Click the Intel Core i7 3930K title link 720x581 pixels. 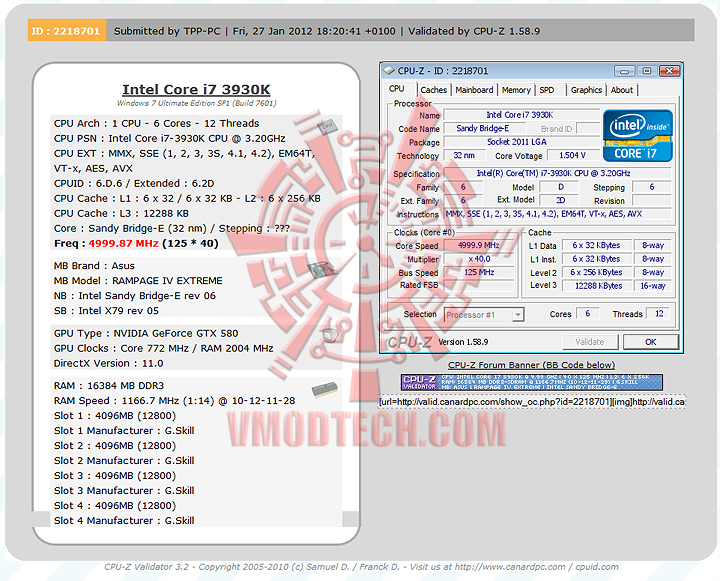196,89
